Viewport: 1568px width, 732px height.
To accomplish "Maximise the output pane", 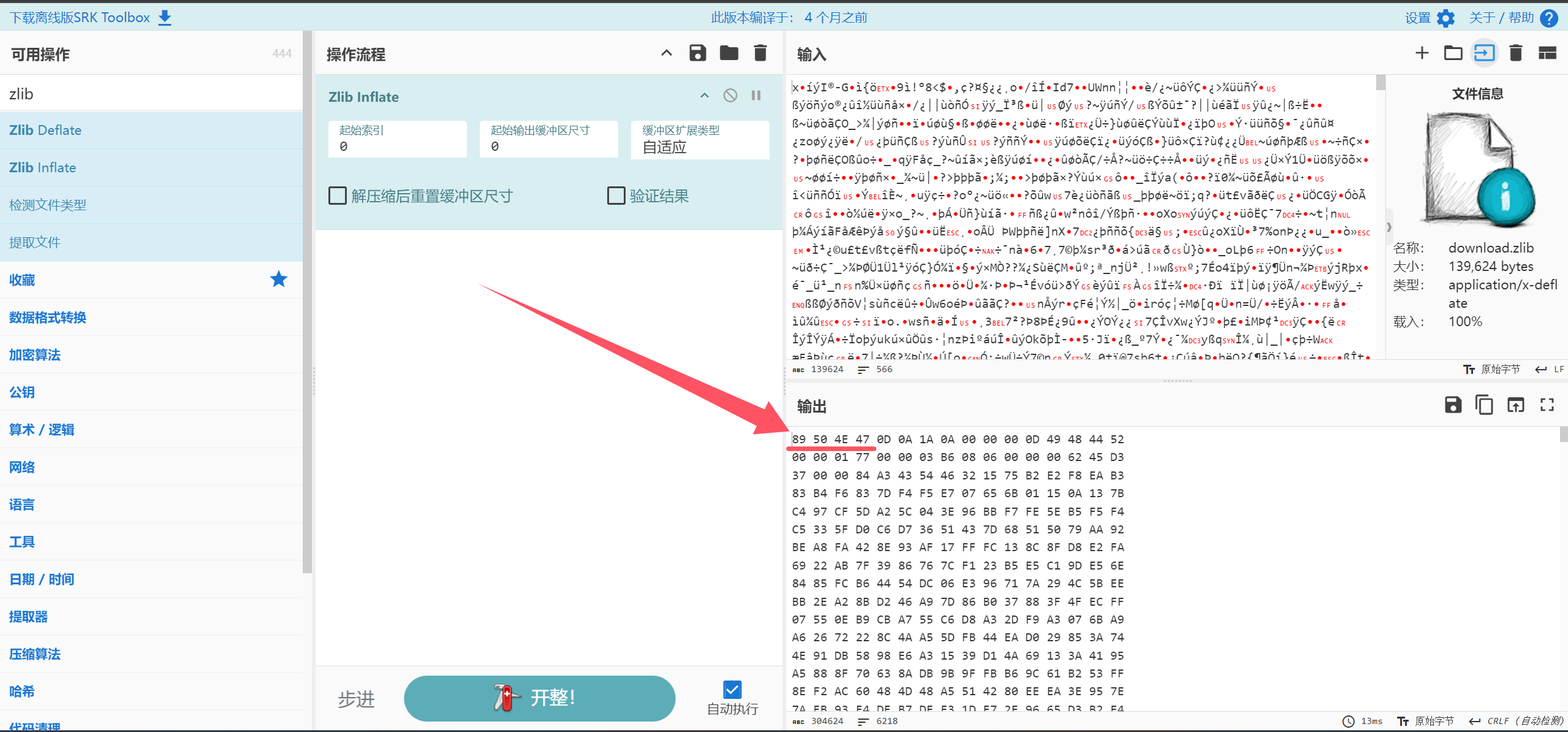I will pos(1547,405).
